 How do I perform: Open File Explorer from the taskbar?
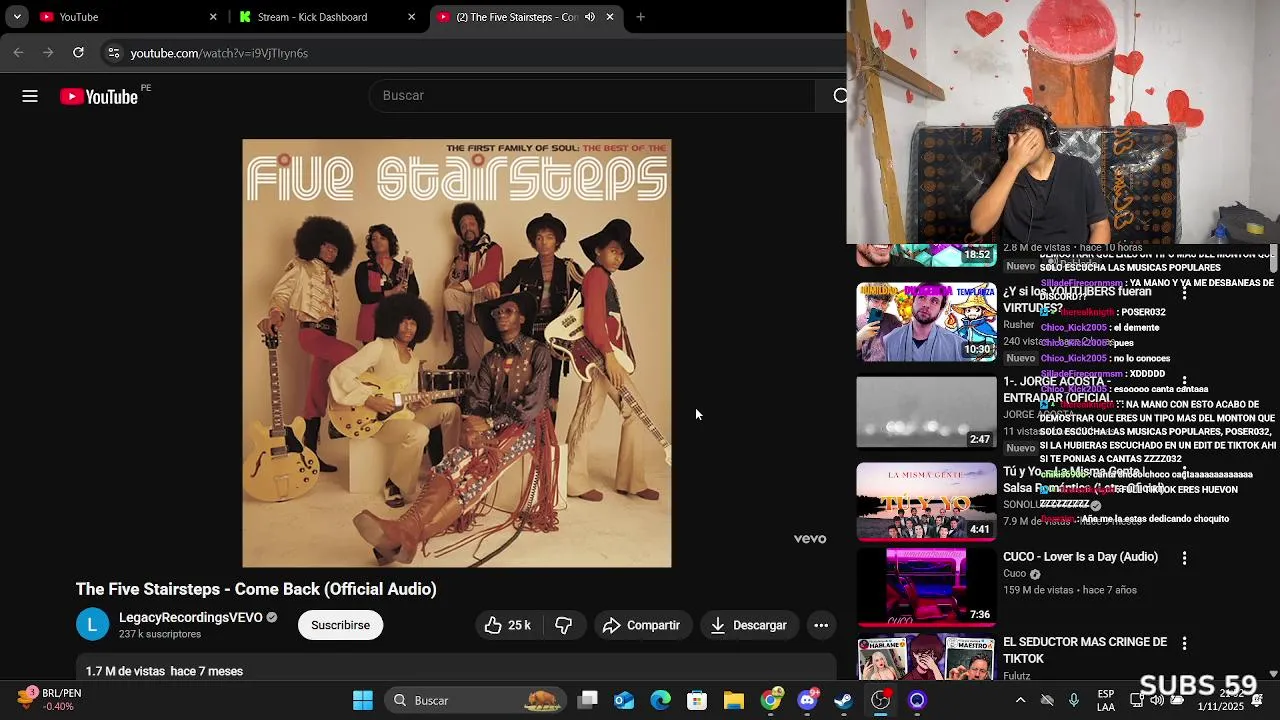[734, 700]
